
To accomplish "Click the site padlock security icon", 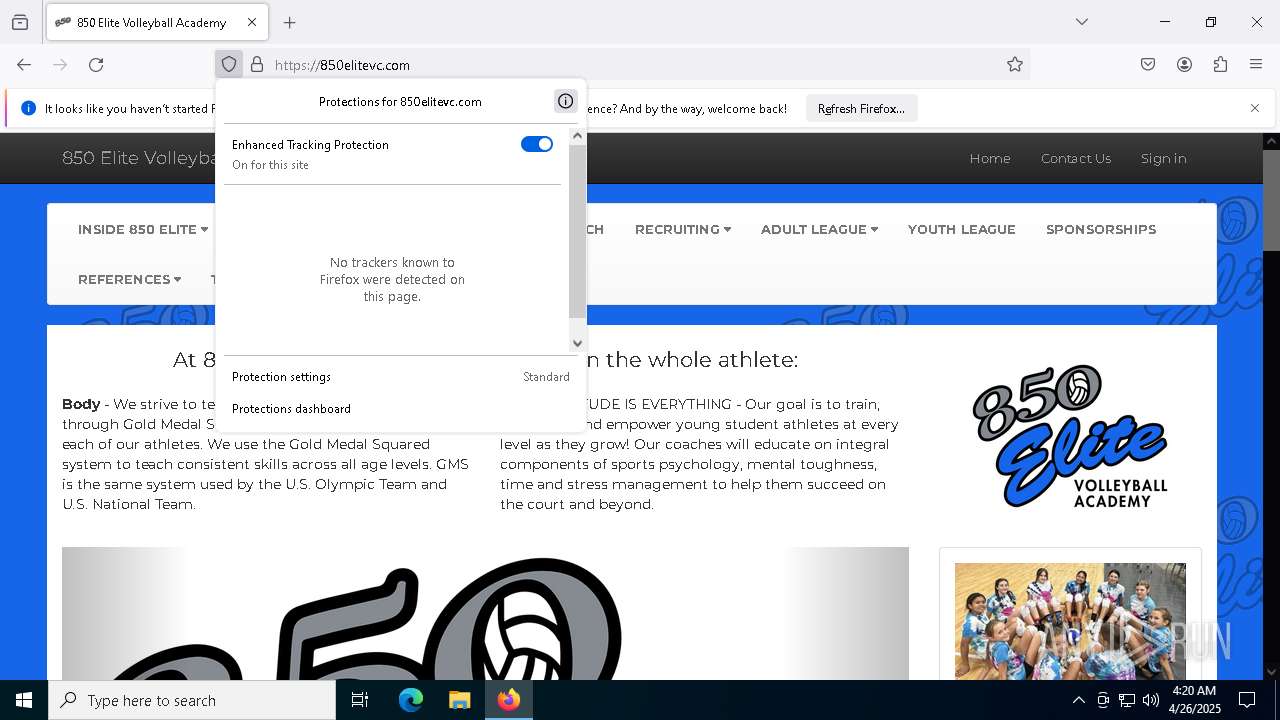I will [257, 65].
